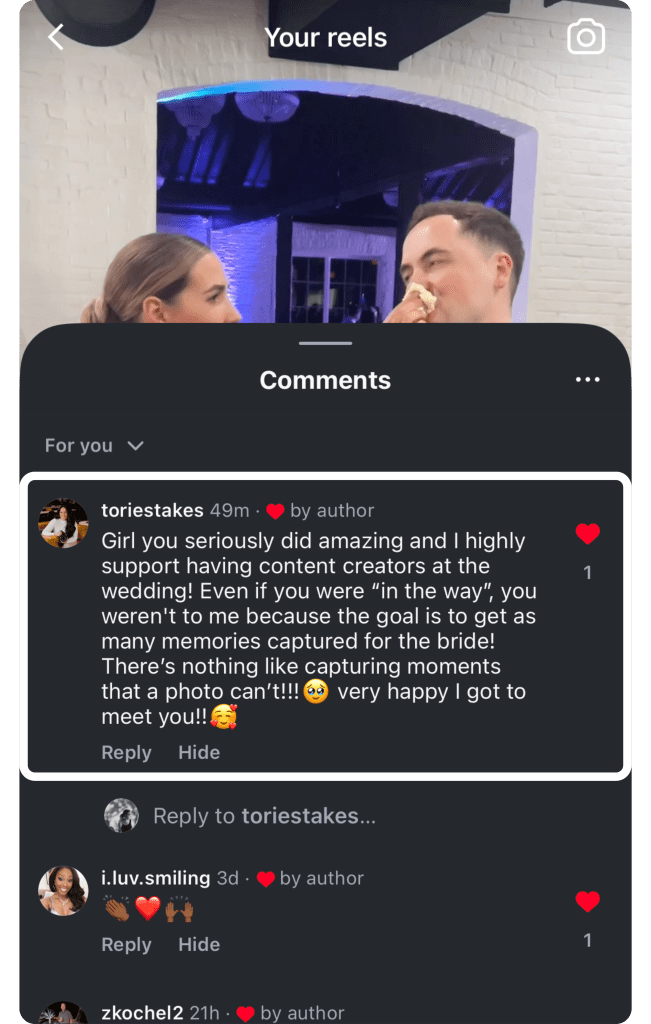651x1024 pixels.
Task: Toggle the heart on i.luv.smiling's comment
Action: pos(588,902)
